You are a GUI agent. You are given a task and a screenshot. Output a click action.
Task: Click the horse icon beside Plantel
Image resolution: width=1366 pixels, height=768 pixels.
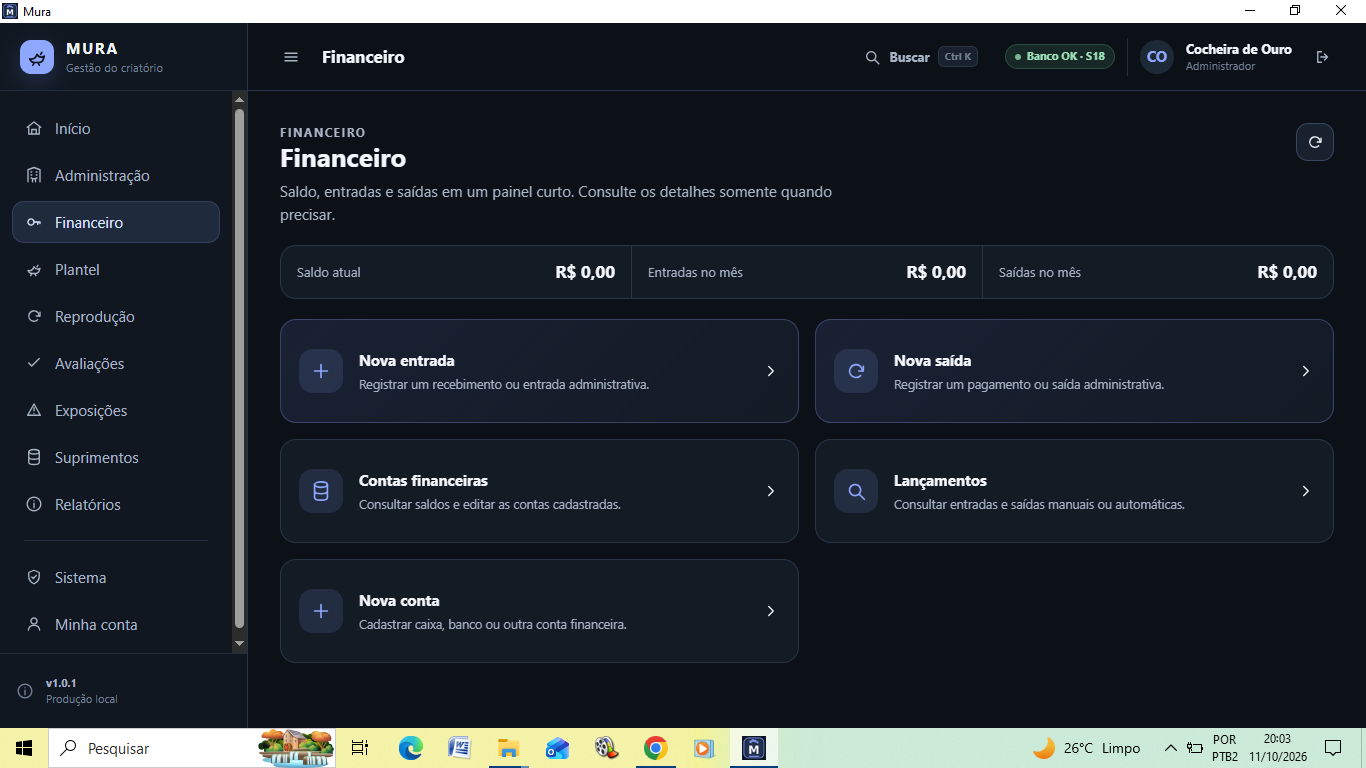pos(34,269)
